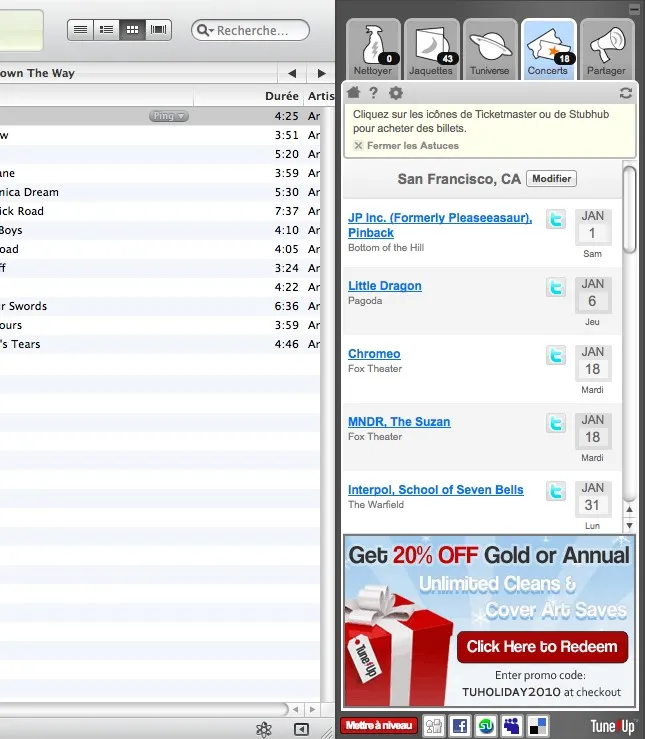This screenshot has height=739, width=645.
Task: Open the Ping dropdown button
Action: pos(169,115)
